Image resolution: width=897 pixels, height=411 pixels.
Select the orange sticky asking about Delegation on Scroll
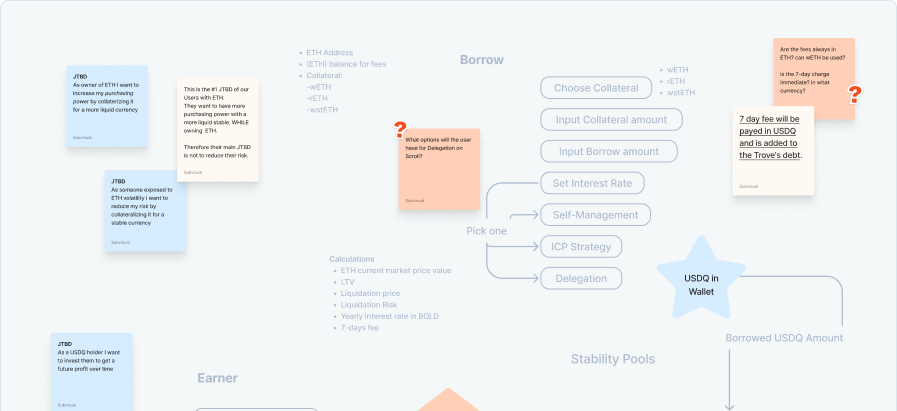coord(439,168)
